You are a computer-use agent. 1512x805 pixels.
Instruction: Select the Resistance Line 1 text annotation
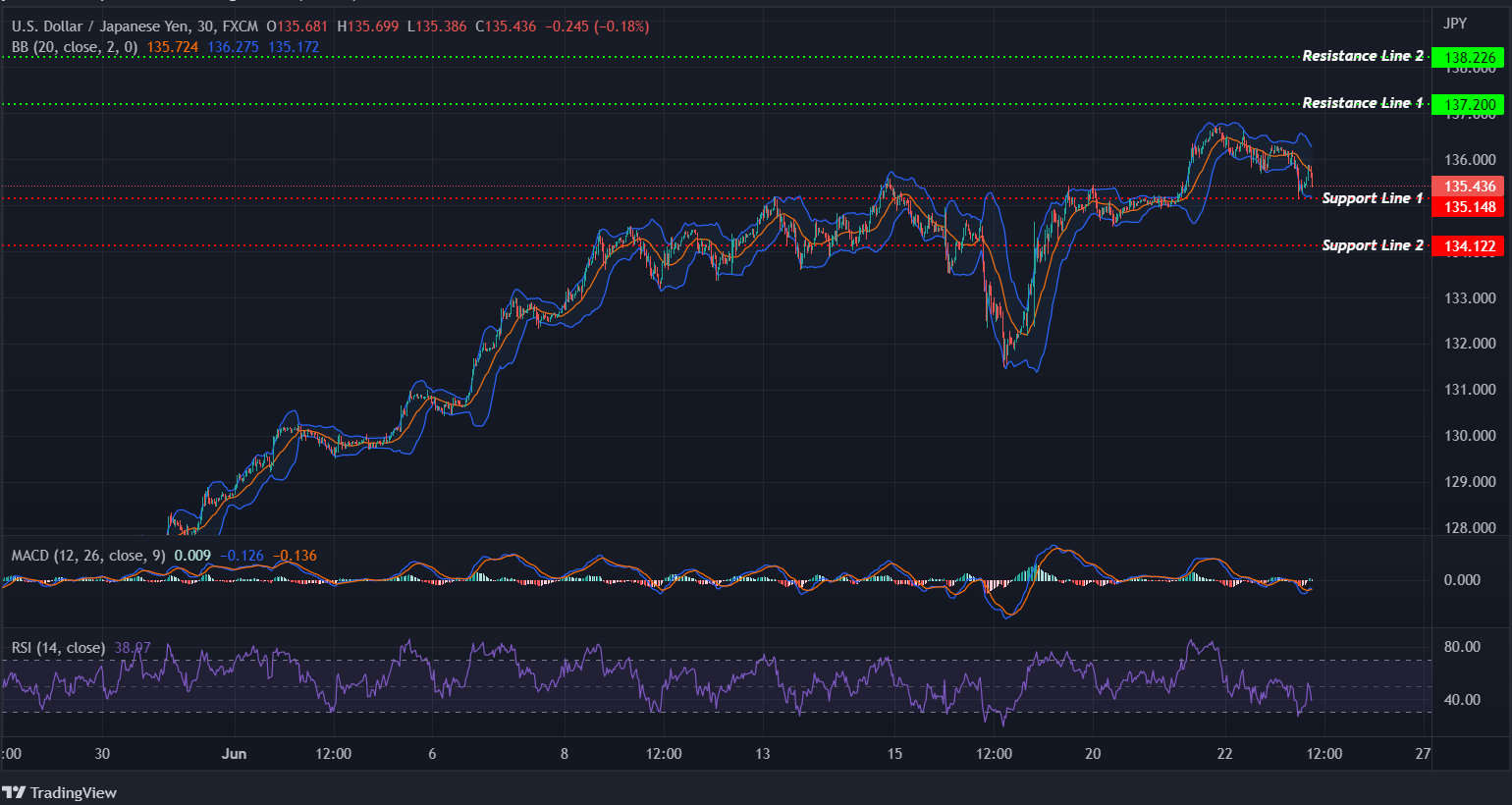[x=1365, y=102]
